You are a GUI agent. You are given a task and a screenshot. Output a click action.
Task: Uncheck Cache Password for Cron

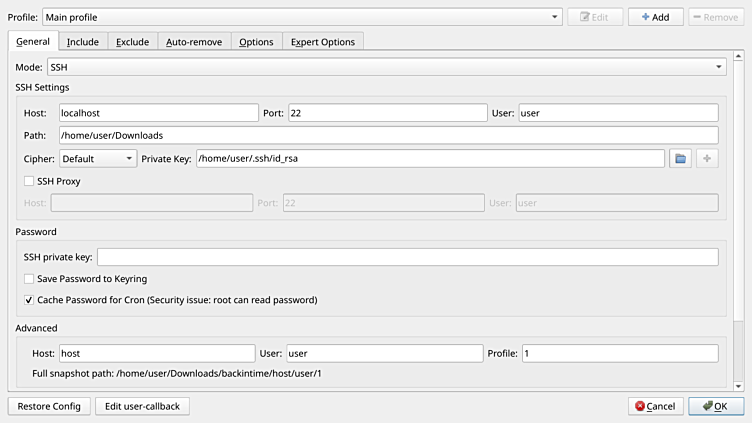(x=29, y=299)
